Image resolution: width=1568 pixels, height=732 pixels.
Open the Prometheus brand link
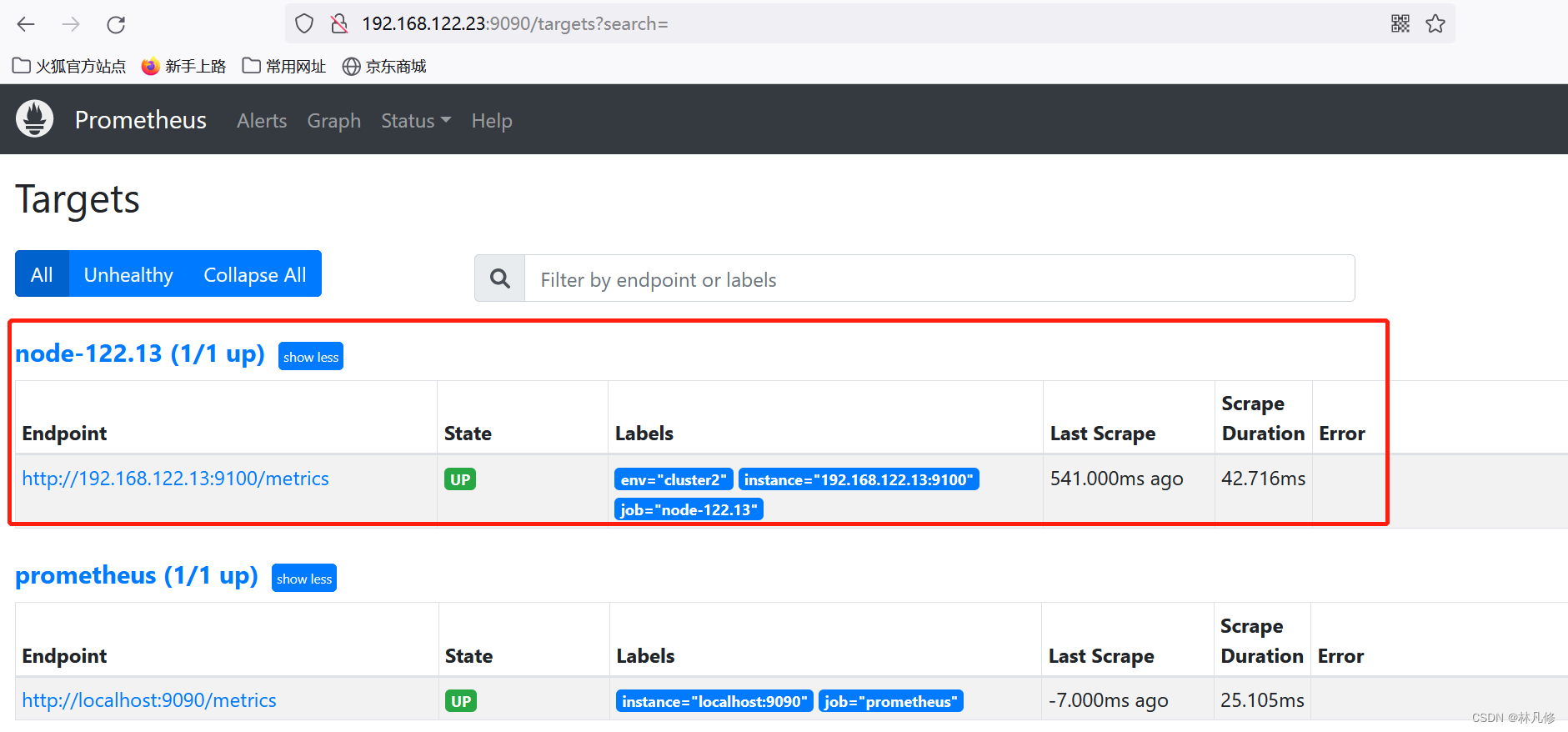141,120
